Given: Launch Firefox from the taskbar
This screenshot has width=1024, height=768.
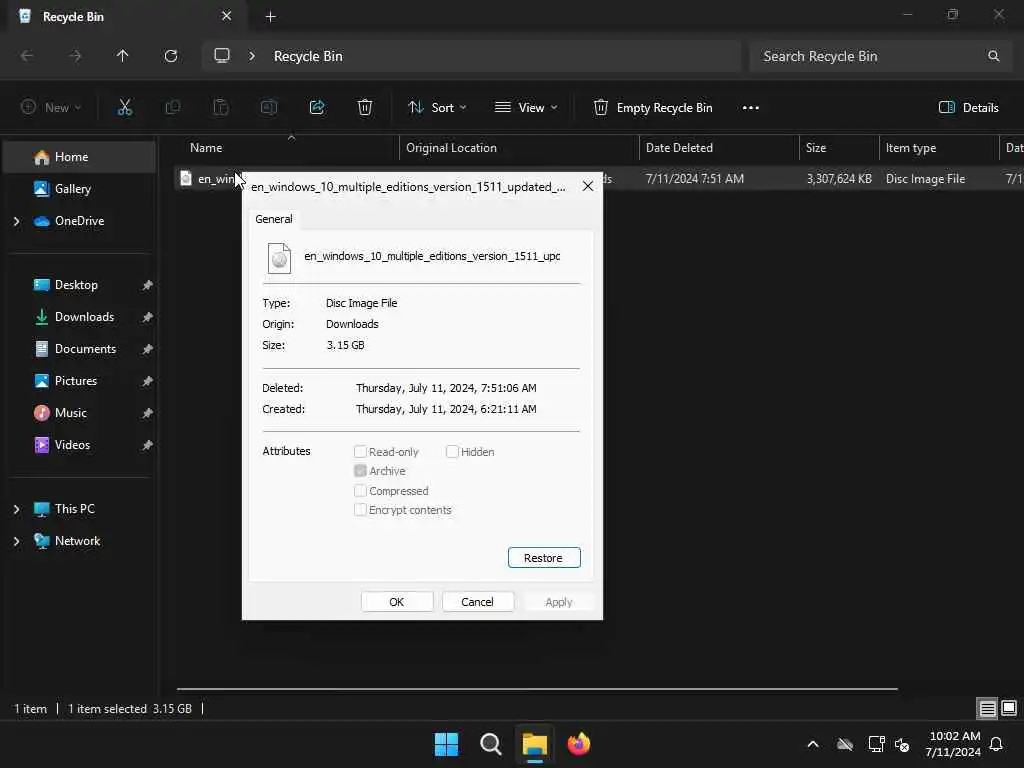Looking at the screenshot, I should tap(579, 744).
